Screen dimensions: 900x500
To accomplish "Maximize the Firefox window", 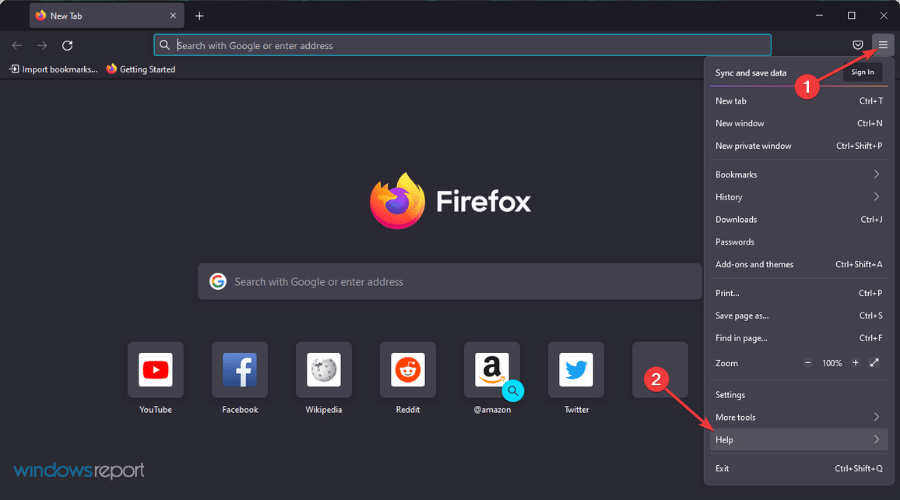I will tap(851, 15).
